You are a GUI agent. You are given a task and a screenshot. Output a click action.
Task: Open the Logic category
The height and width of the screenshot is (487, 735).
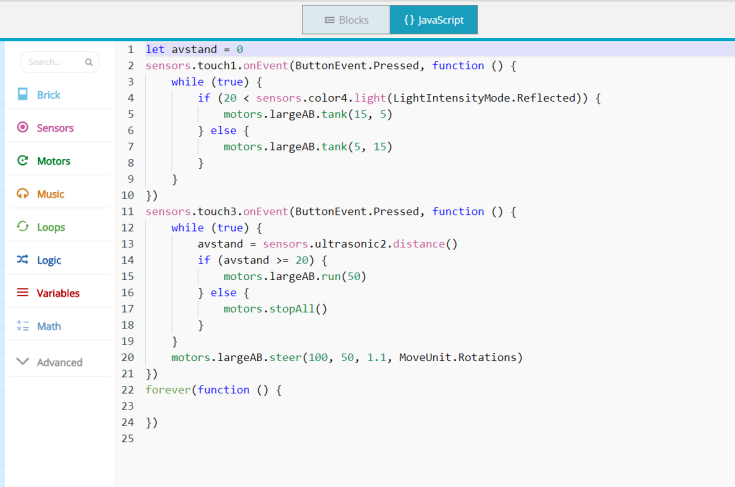tap(60, 260)
